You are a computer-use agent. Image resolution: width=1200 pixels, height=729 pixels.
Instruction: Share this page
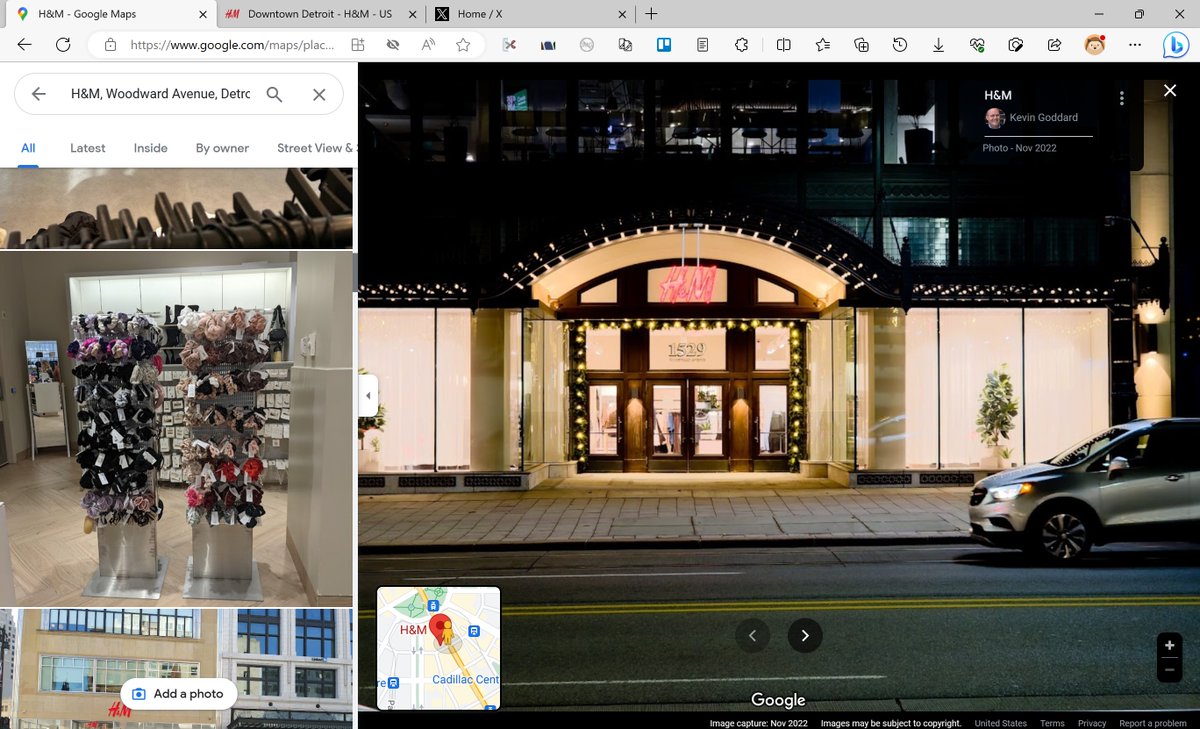pyautogui.click(x=1054, y=45)
